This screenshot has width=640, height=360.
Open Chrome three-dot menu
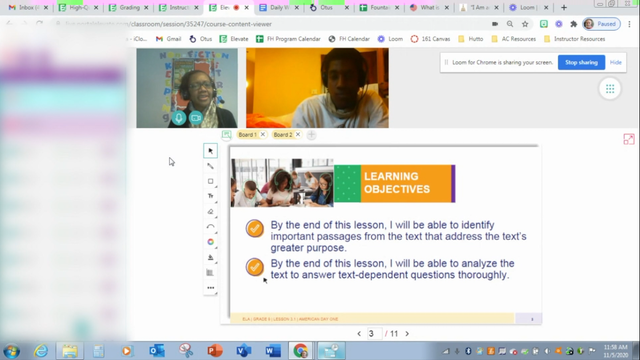(629, 24)
